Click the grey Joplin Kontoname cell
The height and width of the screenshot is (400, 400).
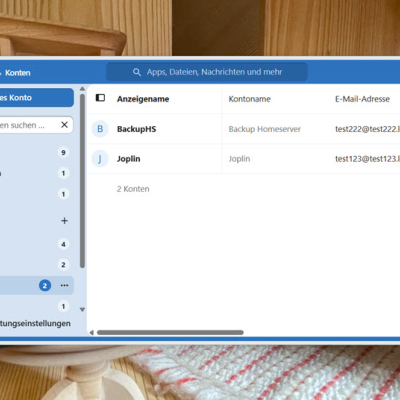pos(239,159)
